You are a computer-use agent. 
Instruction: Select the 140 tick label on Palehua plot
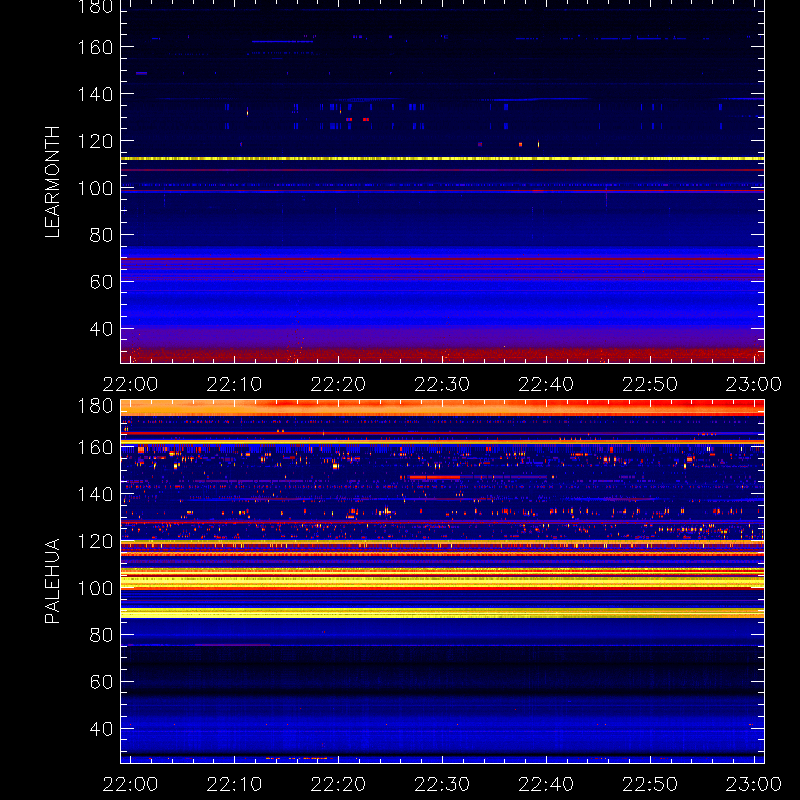tap(95, 494)
